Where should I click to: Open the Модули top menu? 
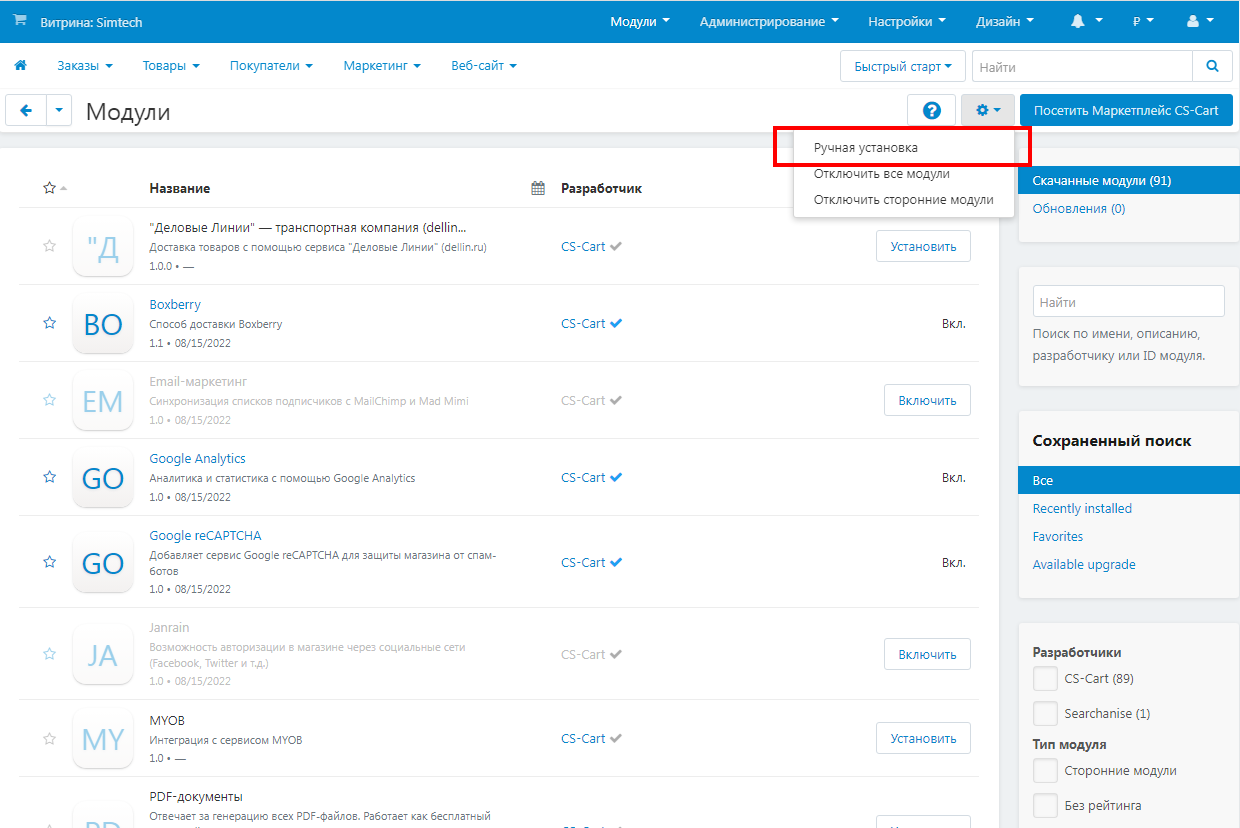click(640, 21)
